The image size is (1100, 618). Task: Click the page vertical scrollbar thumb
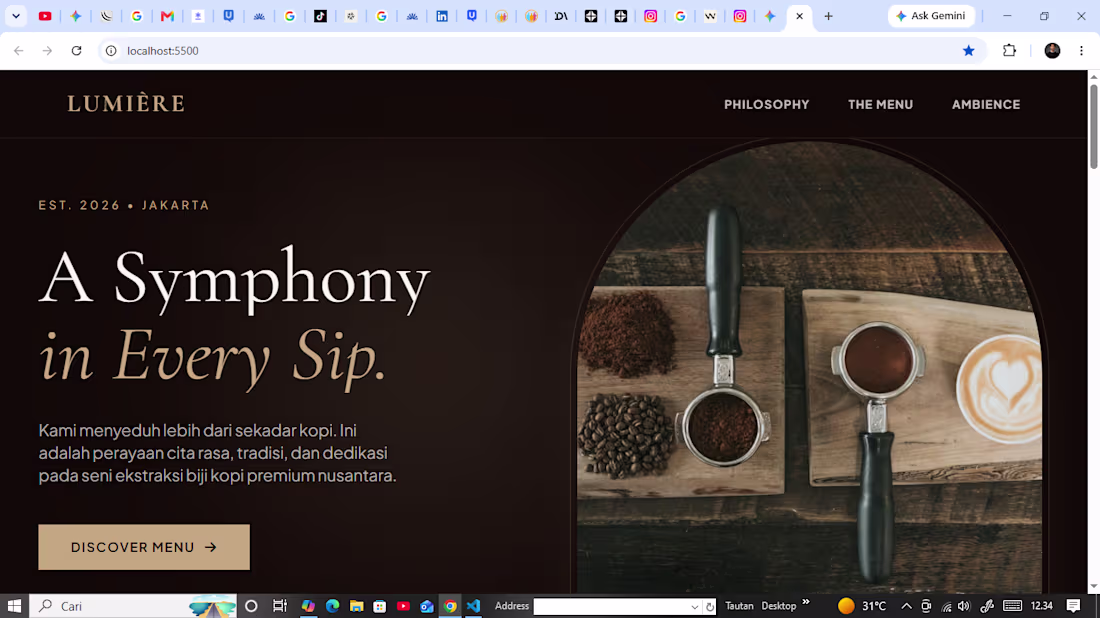point(1093,126)
